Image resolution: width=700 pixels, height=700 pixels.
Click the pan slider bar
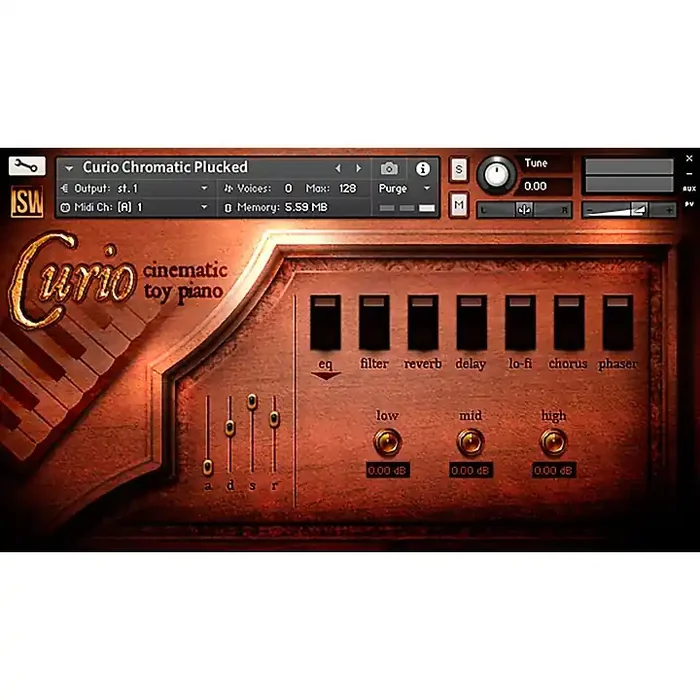pyautogui.click(x=525, y=210)
